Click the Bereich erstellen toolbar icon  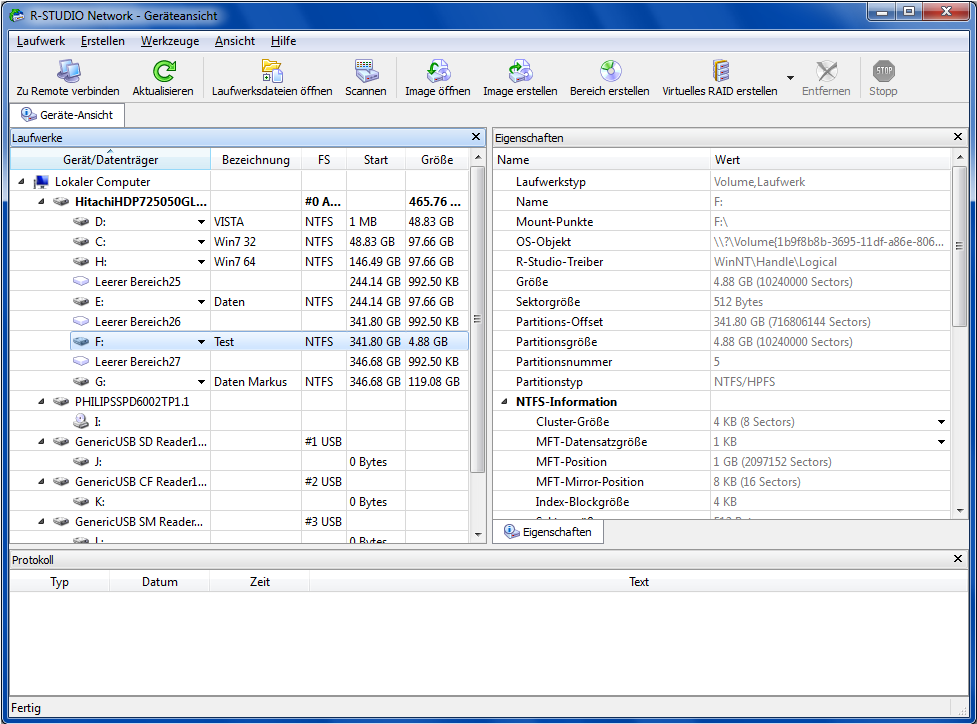[609, 71]
